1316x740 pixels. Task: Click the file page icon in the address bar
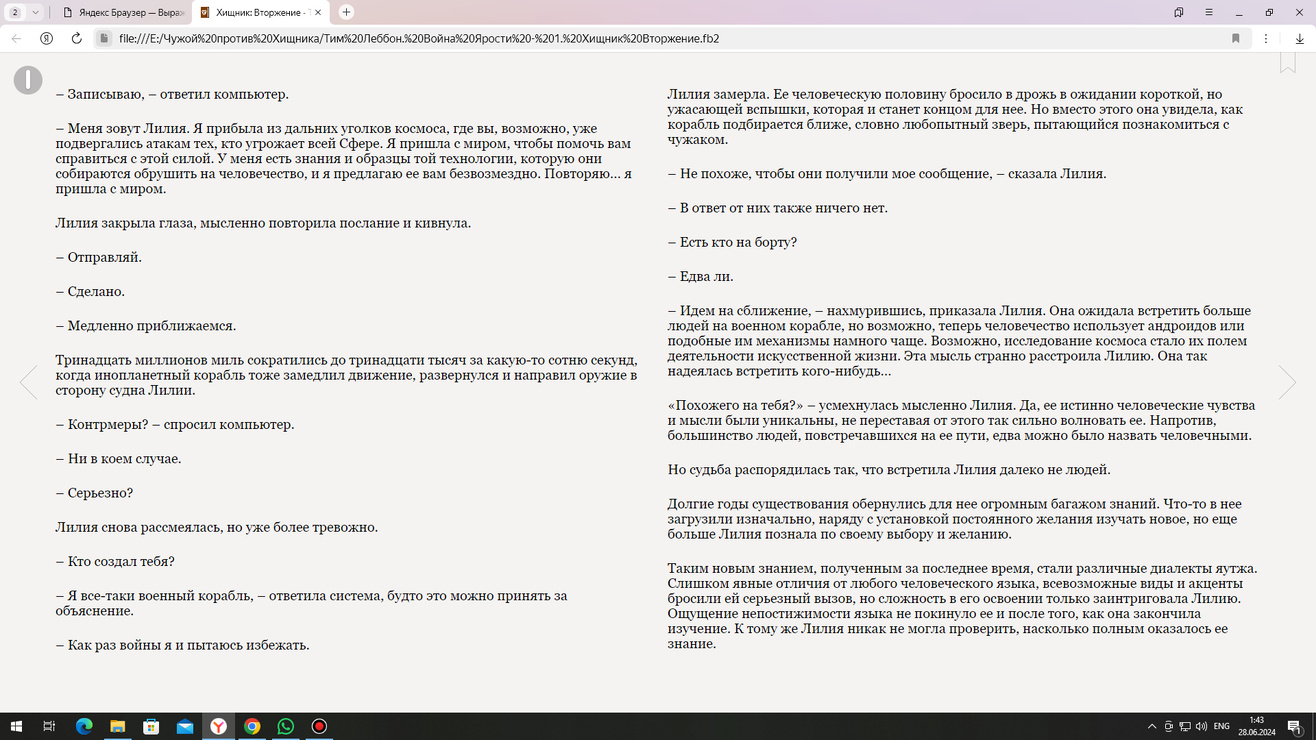click(104, 38)
